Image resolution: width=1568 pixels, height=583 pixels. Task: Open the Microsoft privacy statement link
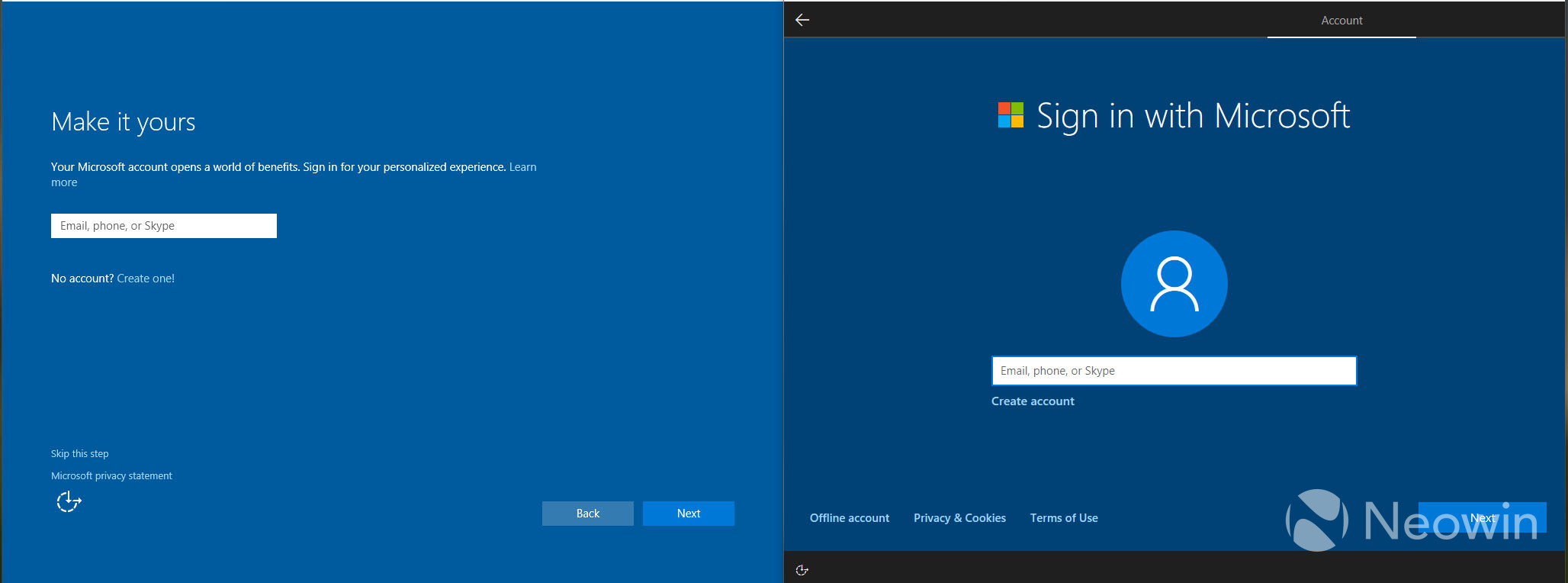(x=111, y=475)
